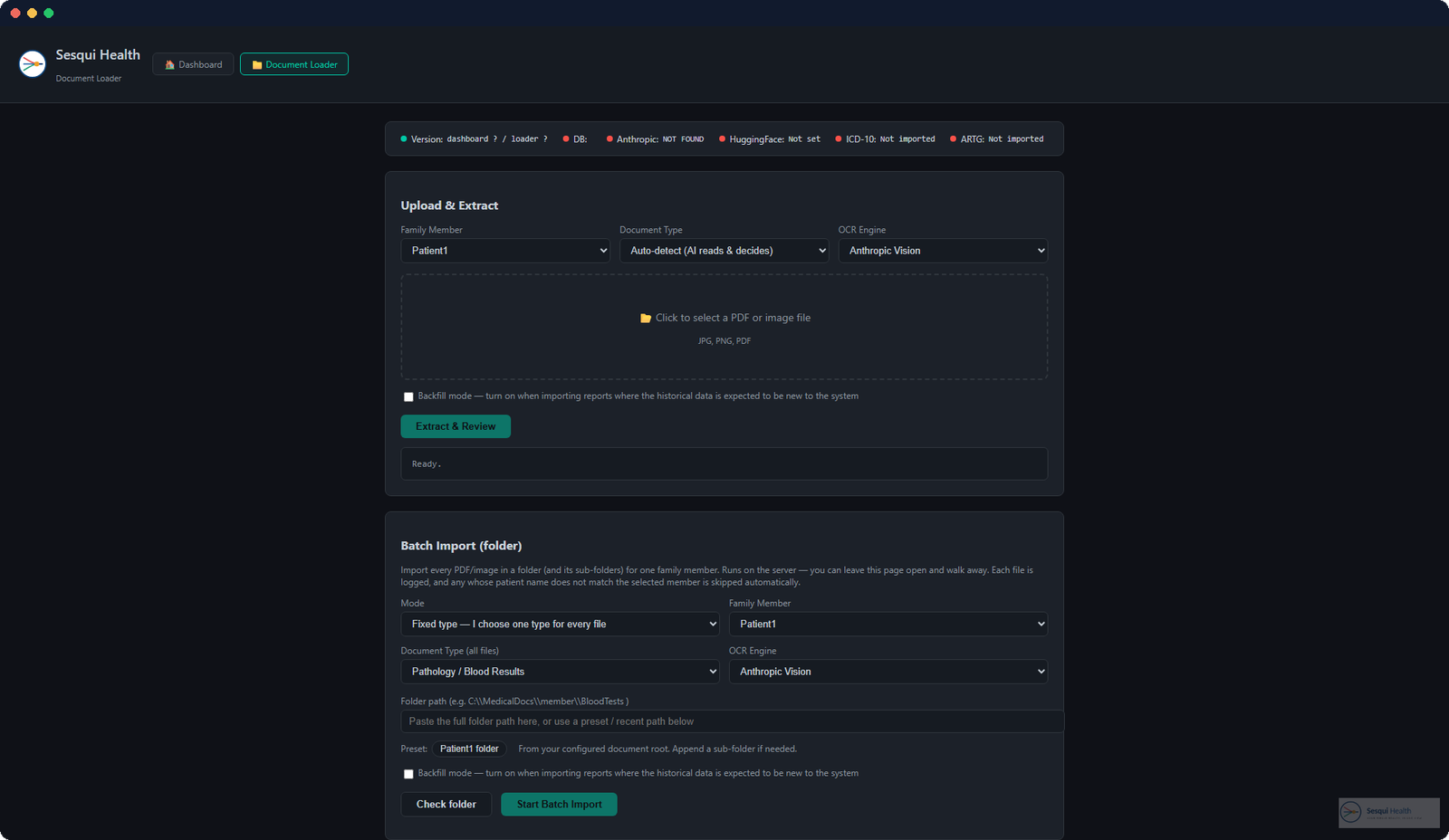Screen dimensions: 1449x840
Task: Click the file select drop zone text
Action: click(x=733, y=318)
